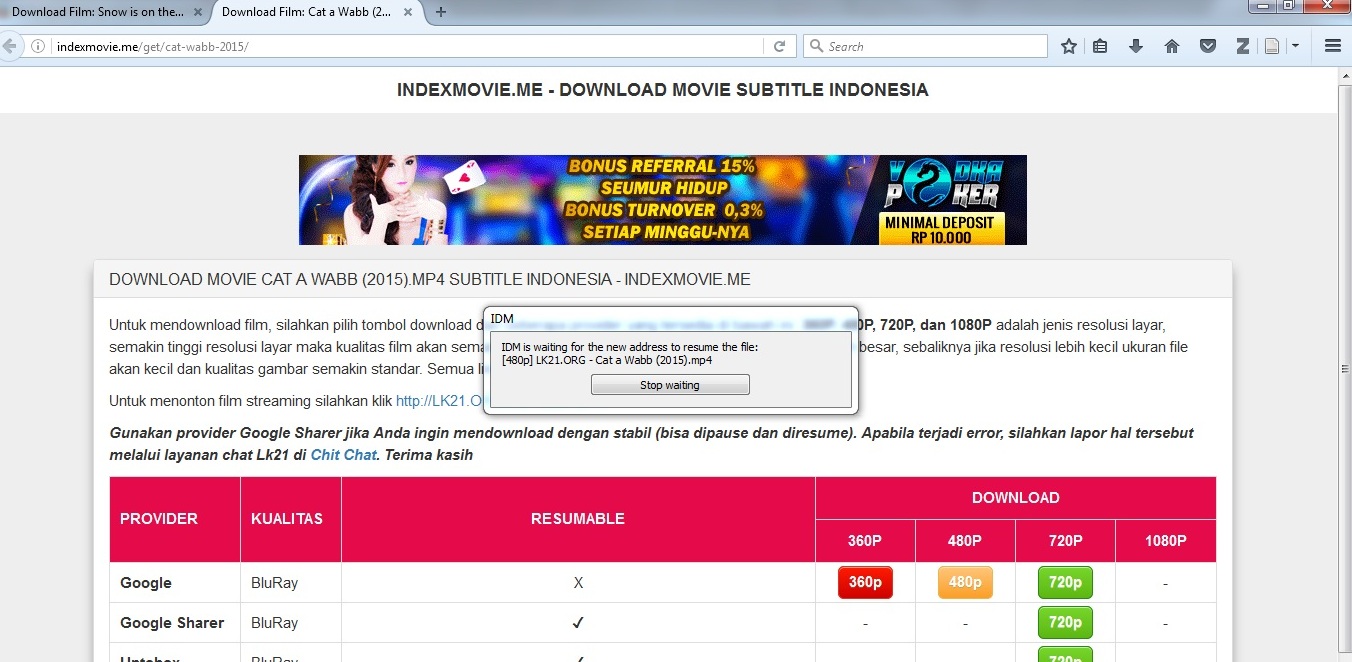Click the page icon toolbar button
Screen dimensions: 1352x662
pyautogui.click(x=1272, y=46)
